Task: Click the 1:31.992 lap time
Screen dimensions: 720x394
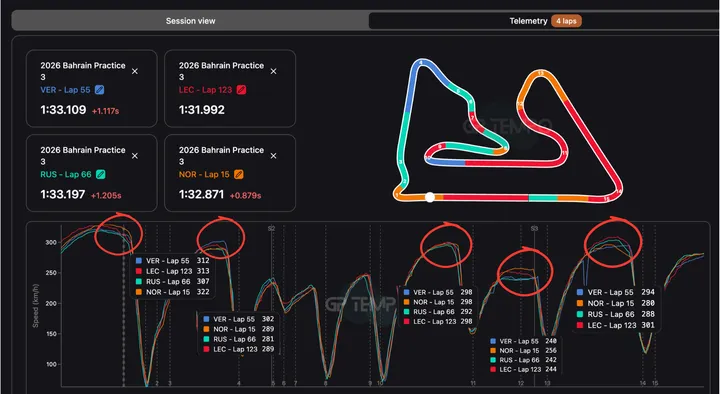Action: pyautogui.click(x=202, y=110)
